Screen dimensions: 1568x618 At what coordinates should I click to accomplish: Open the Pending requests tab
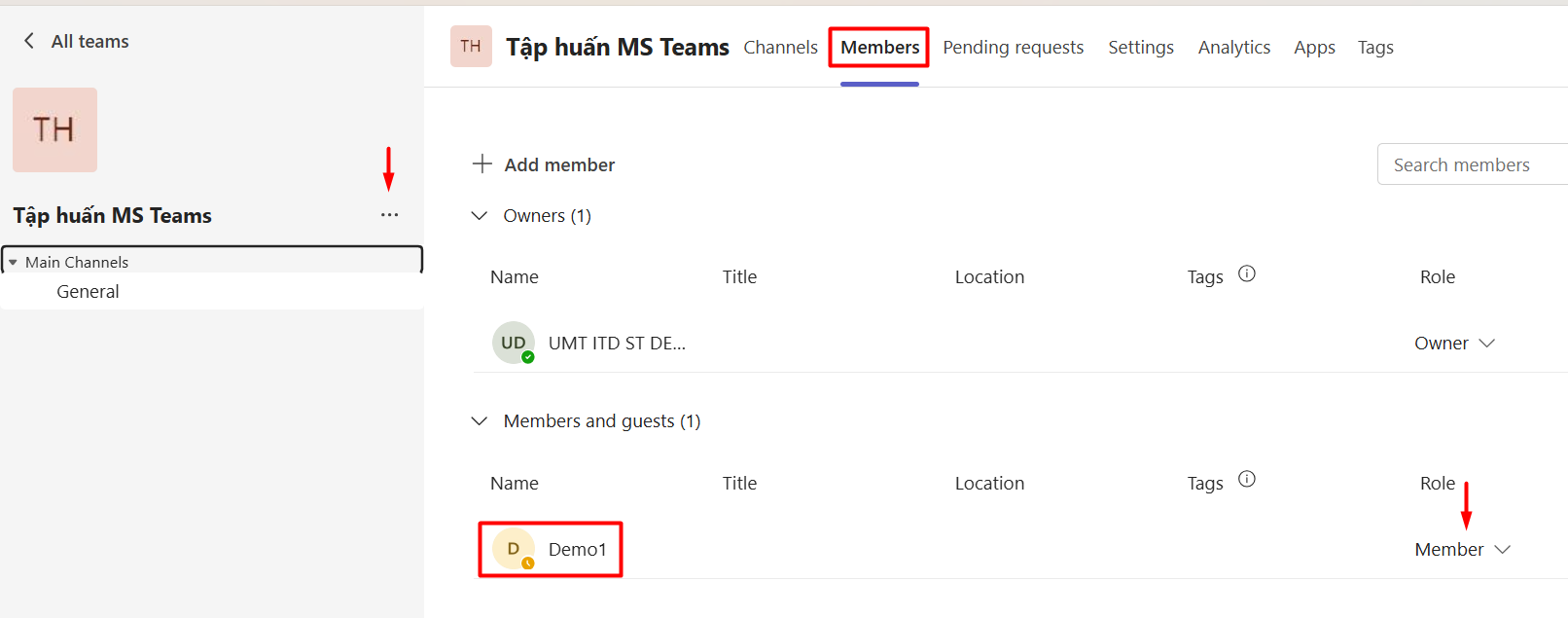click(1013, 48)
